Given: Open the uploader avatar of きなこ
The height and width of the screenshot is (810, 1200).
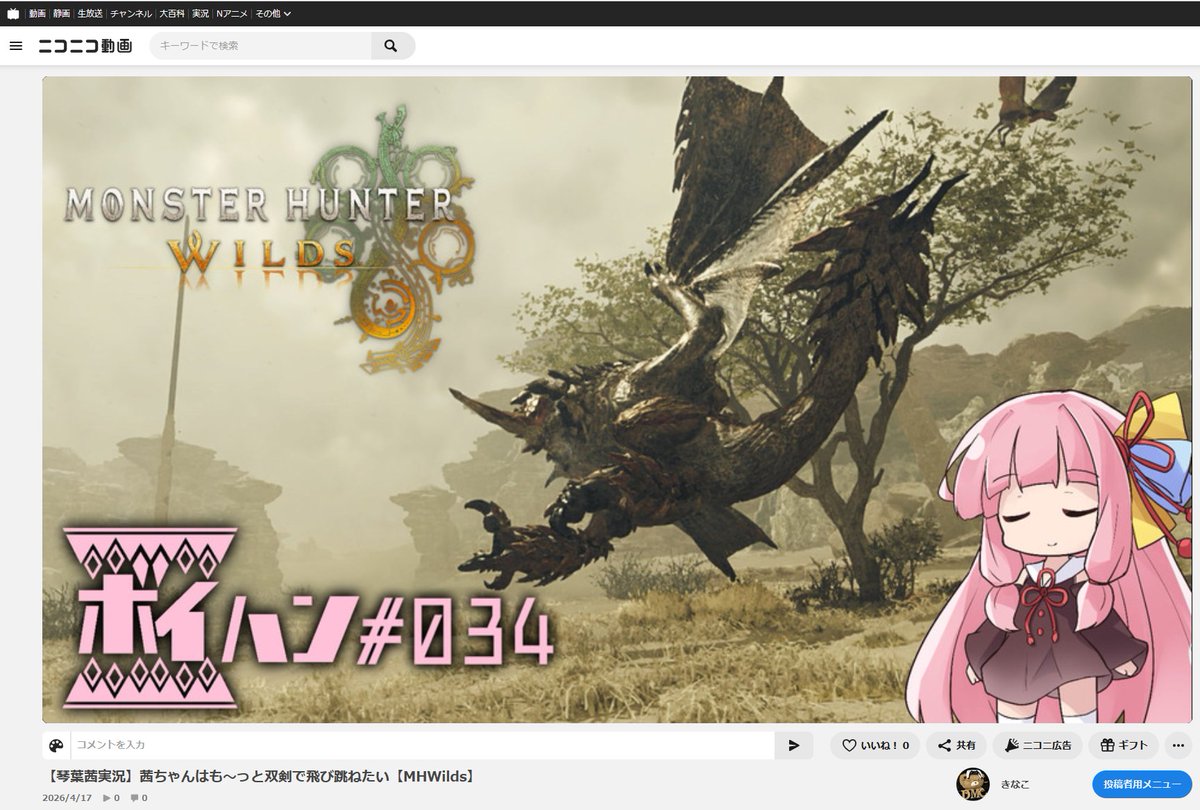Looking at the screenshot, I should click(x=973, y=784).
